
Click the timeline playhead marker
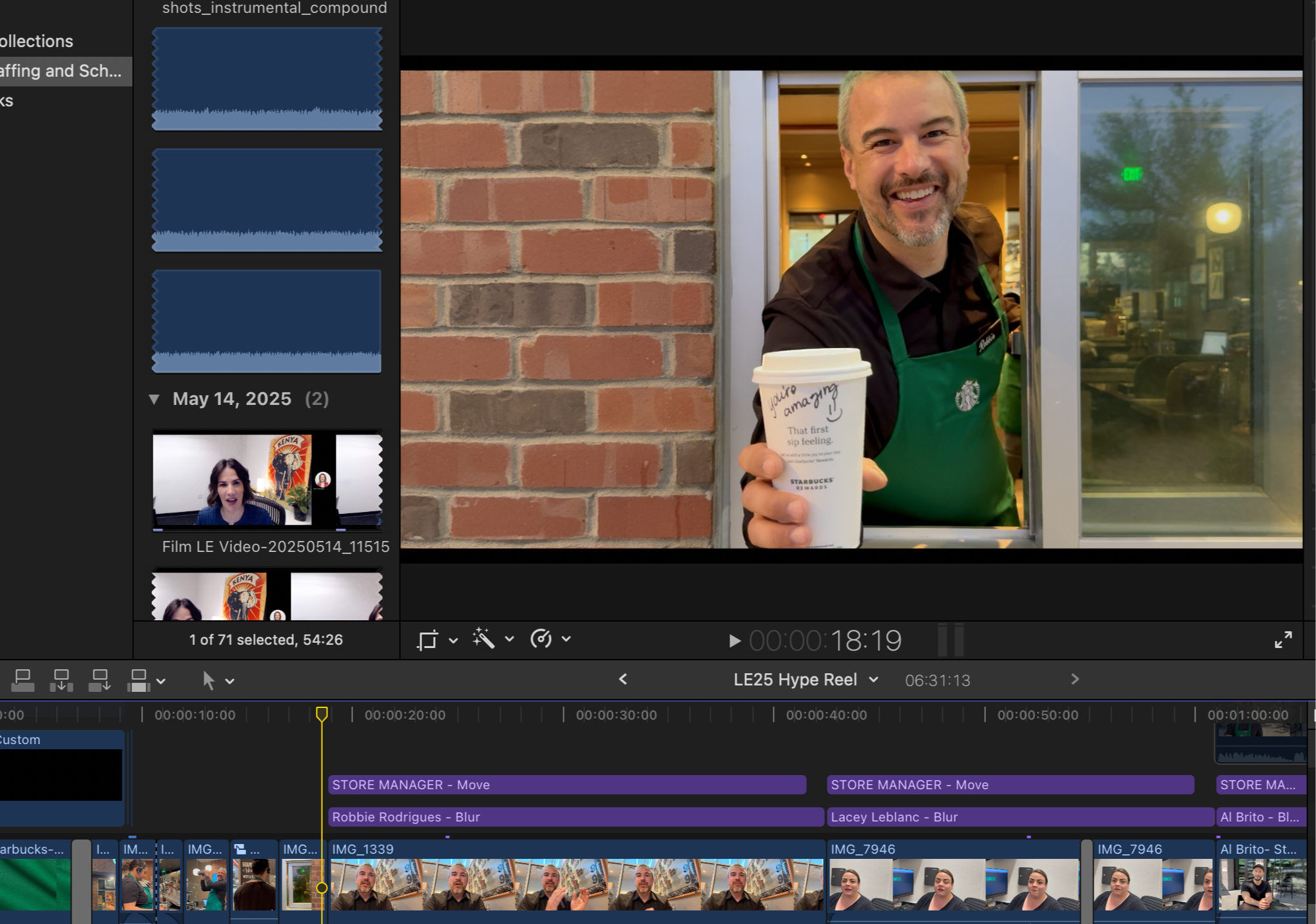[322, 714]
